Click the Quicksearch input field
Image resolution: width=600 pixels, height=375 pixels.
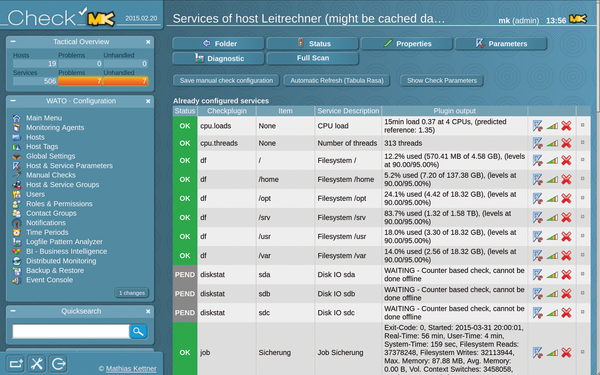71,331
